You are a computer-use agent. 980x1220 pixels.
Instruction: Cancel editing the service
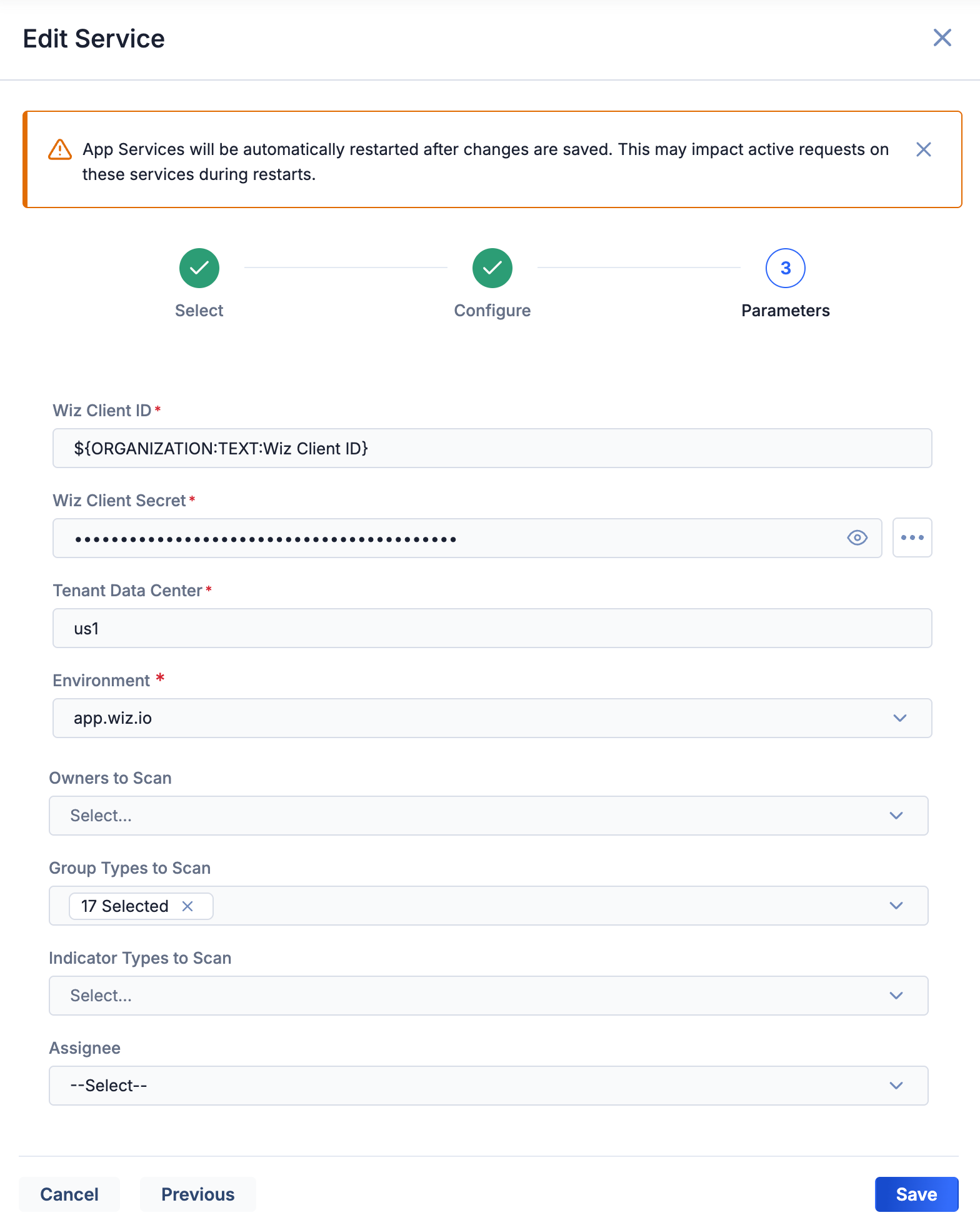[69, 1194]
